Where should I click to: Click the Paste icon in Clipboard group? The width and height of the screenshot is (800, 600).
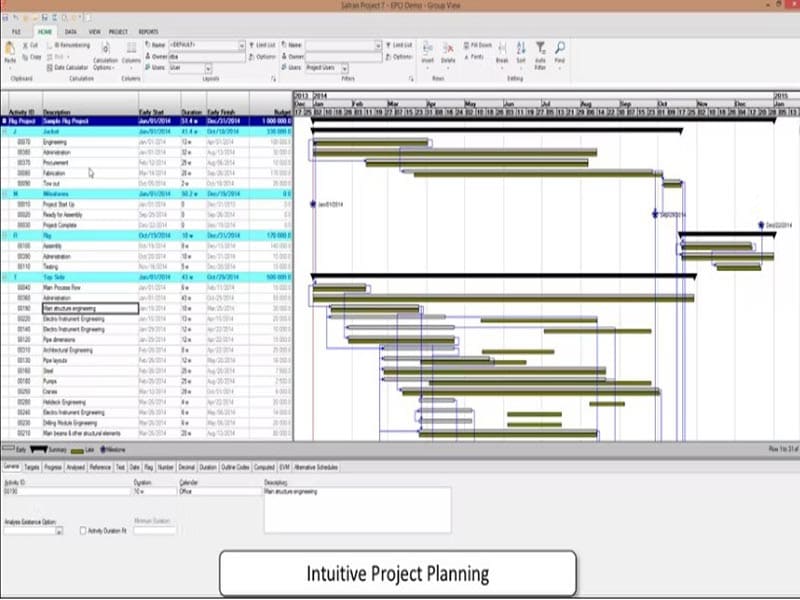pos(10,49)
